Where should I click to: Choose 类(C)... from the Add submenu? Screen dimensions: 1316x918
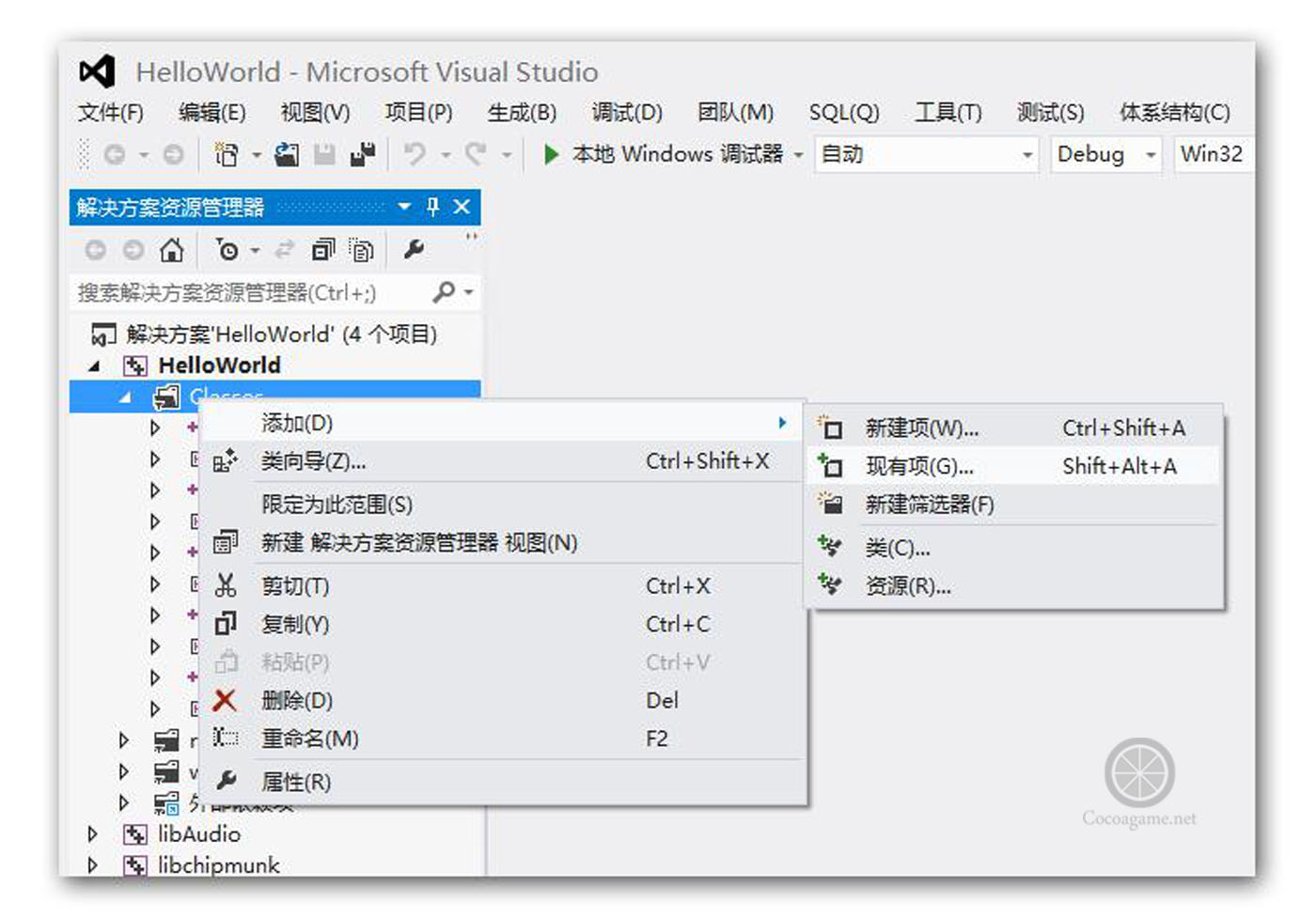click(x=1014, y=548)
